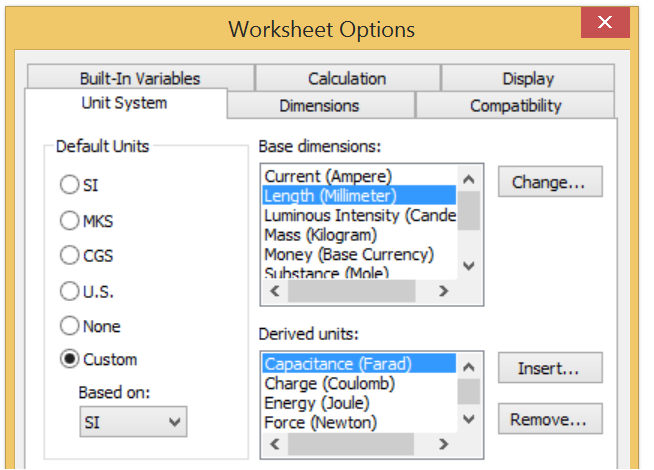
Task: Choose the CGS unit system option
Action: click(69, 255)
